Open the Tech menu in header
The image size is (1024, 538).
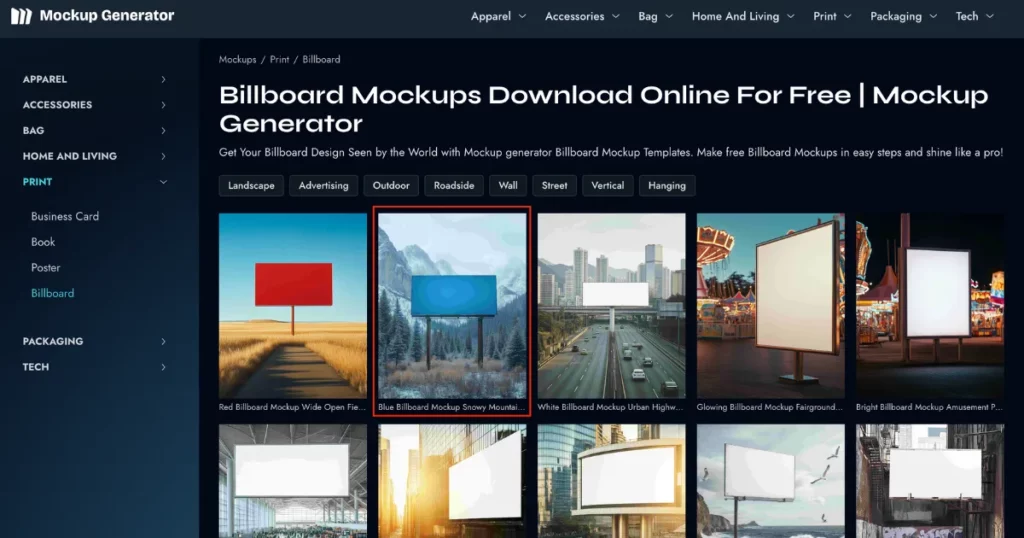click(974, 16)
